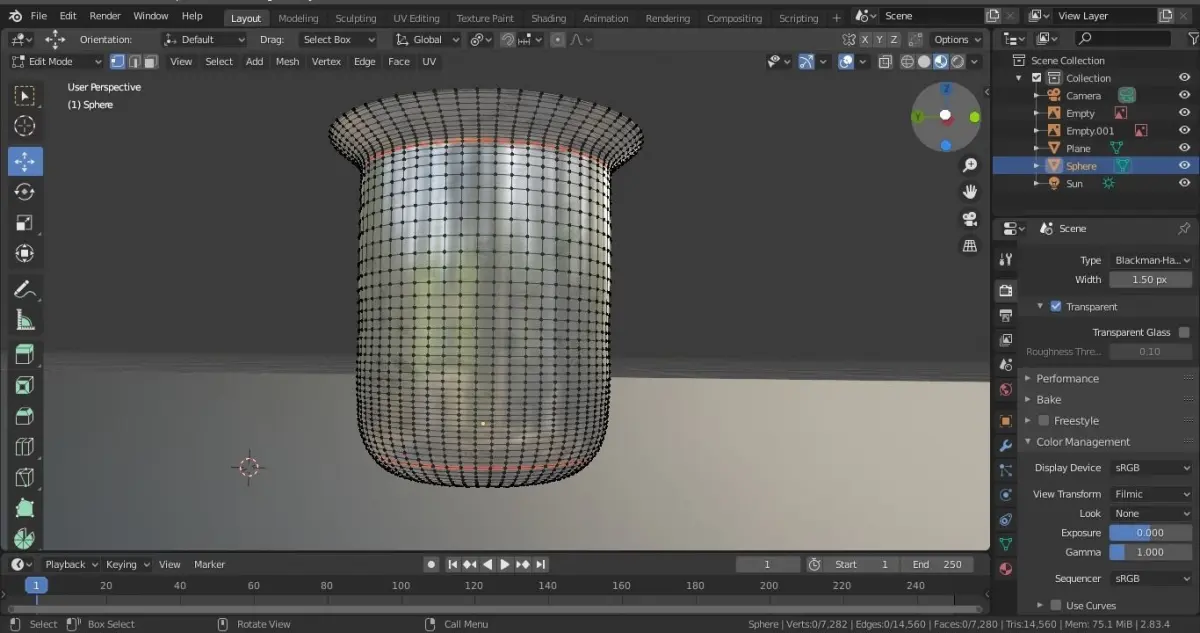Select the Inset Faces tool

click(x=25, y=385)
